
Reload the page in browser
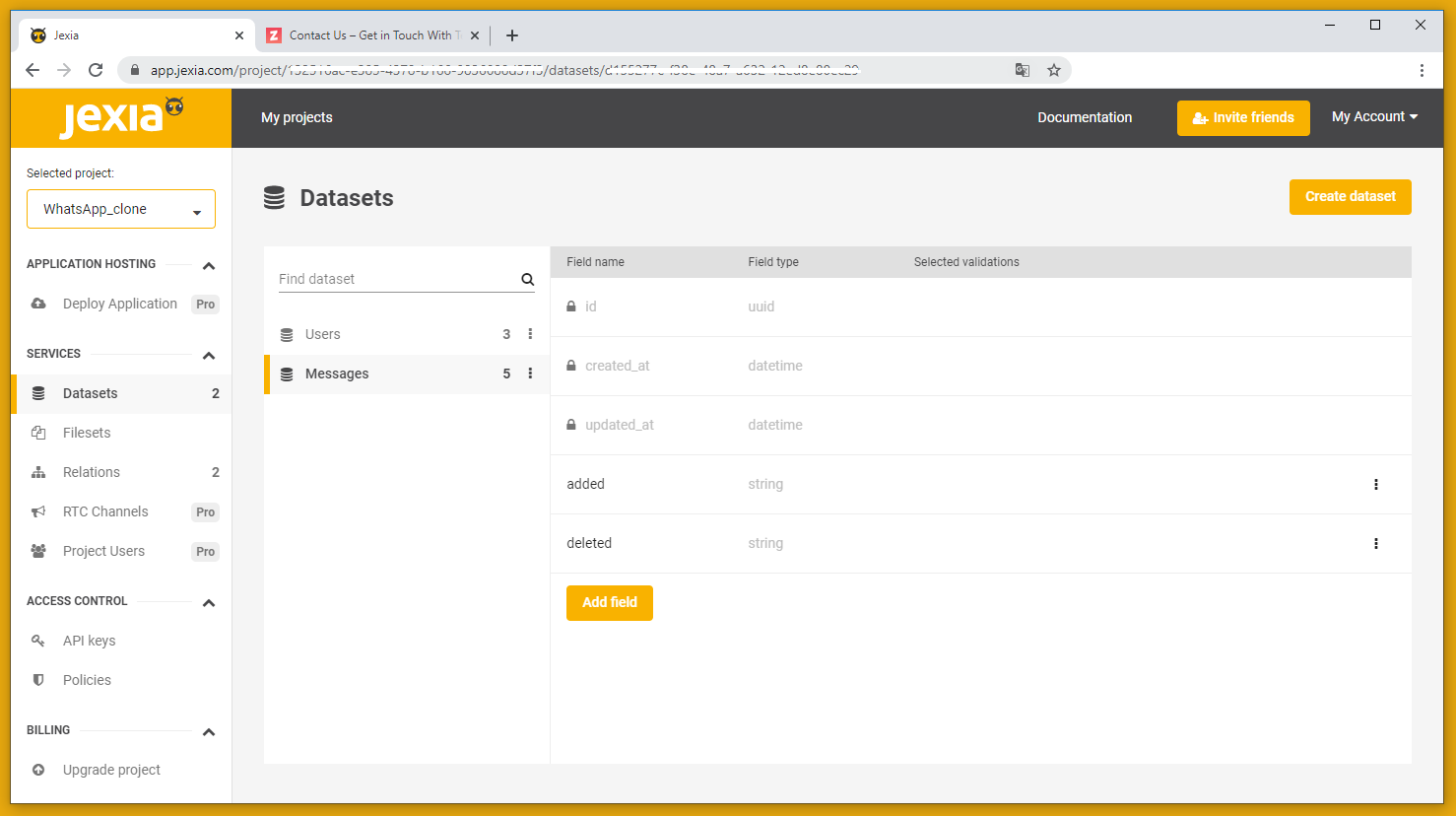coord(96,70)
